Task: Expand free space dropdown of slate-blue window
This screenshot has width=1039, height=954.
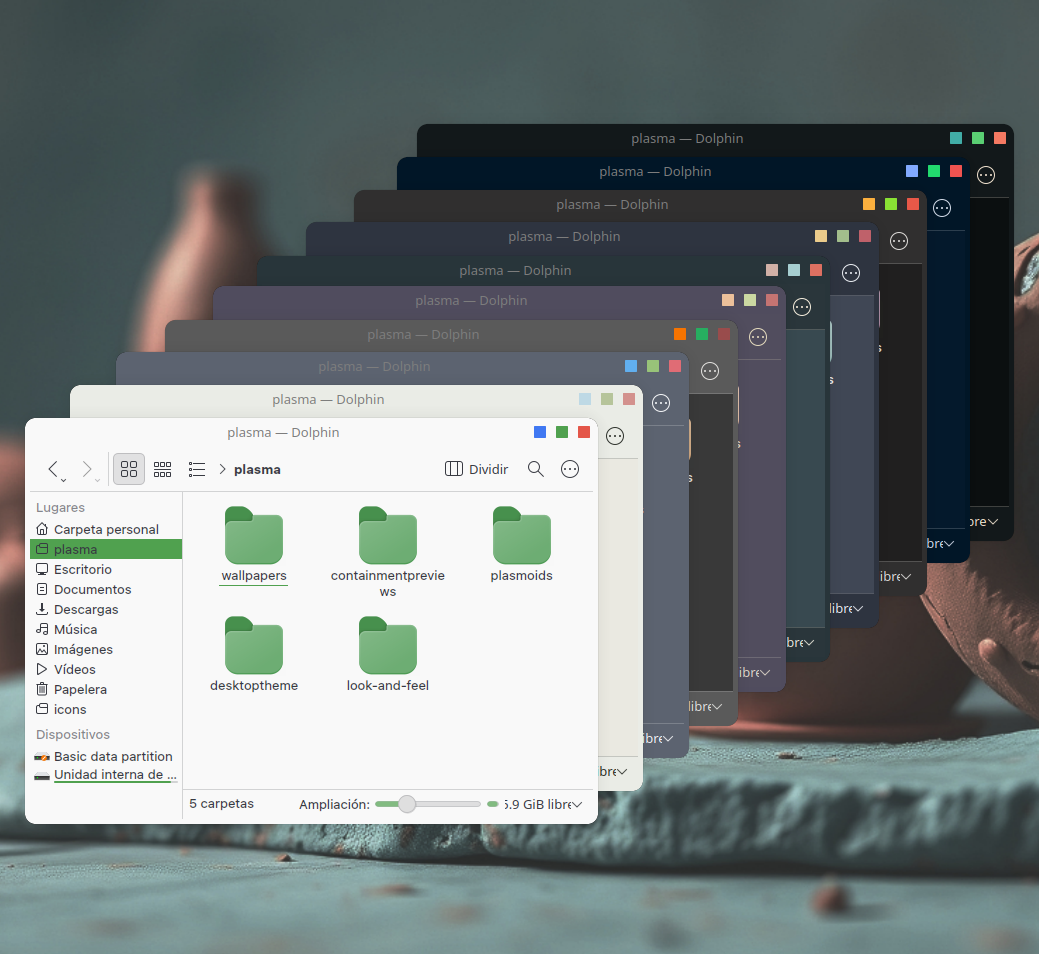Action: click(x=667, y=739)
